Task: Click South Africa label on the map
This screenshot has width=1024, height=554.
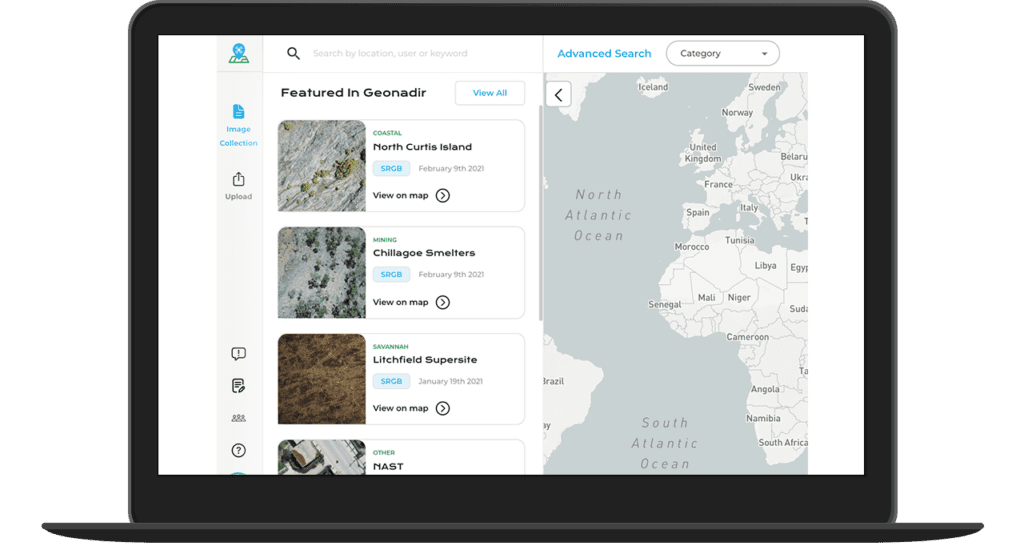Action: (x=783, y=442)
